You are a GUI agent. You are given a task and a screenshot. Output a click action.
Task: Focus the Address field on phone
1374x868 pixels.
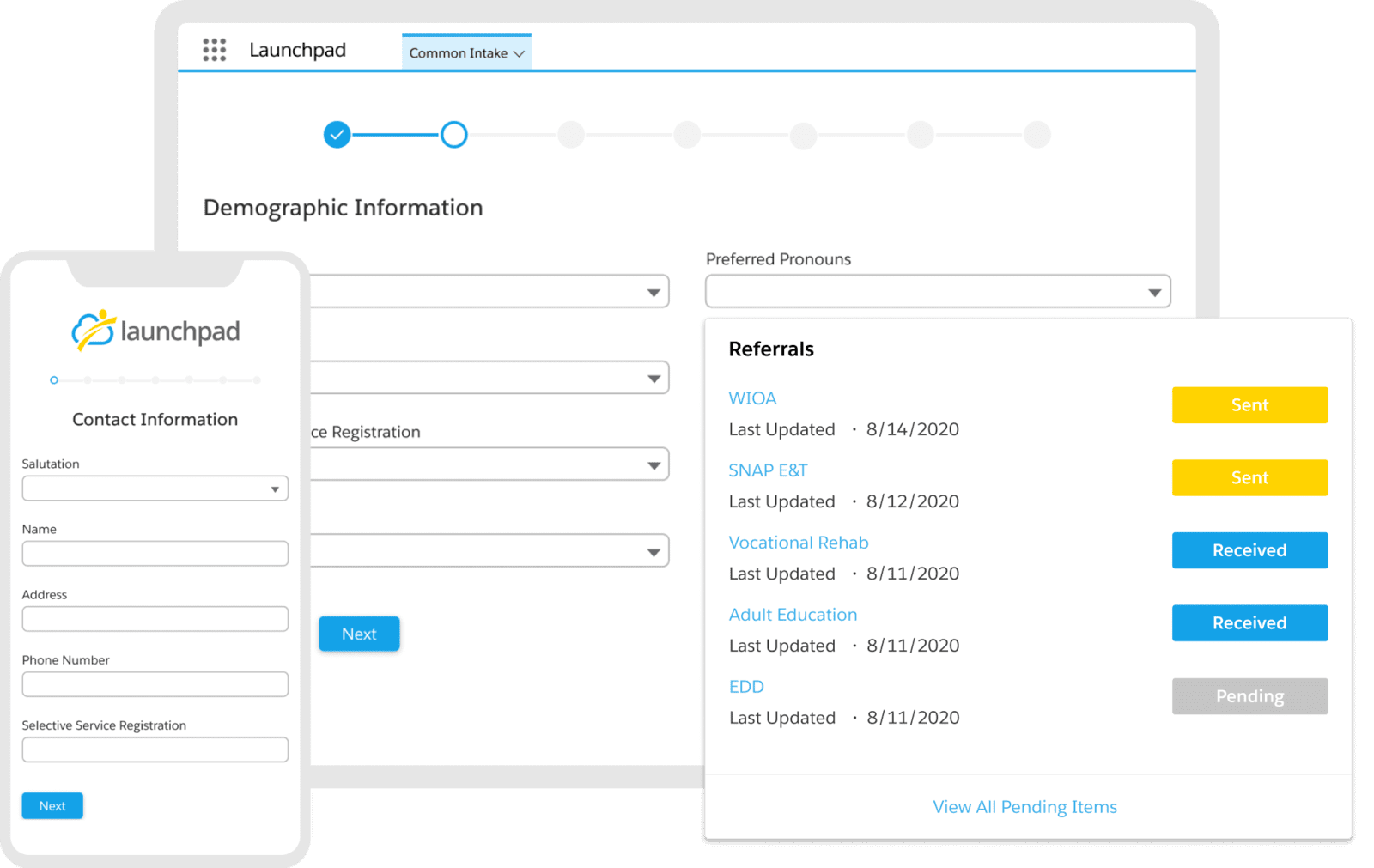tap(155, 619)
